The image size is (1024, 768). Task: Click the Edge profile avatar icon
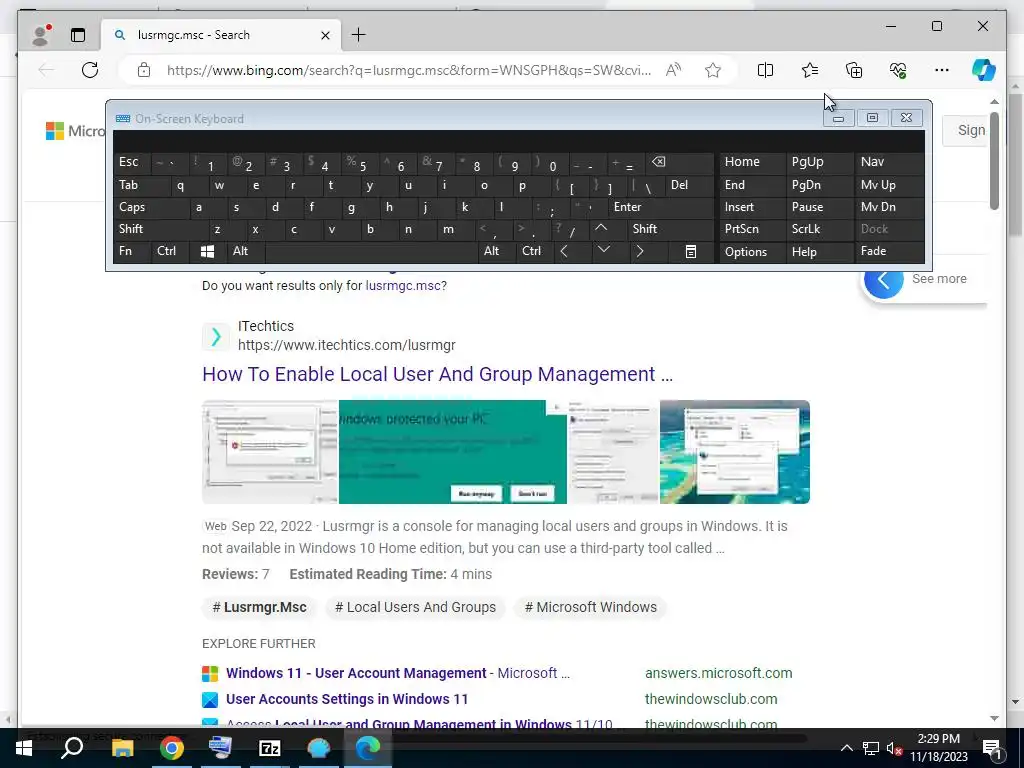point(42,35)
